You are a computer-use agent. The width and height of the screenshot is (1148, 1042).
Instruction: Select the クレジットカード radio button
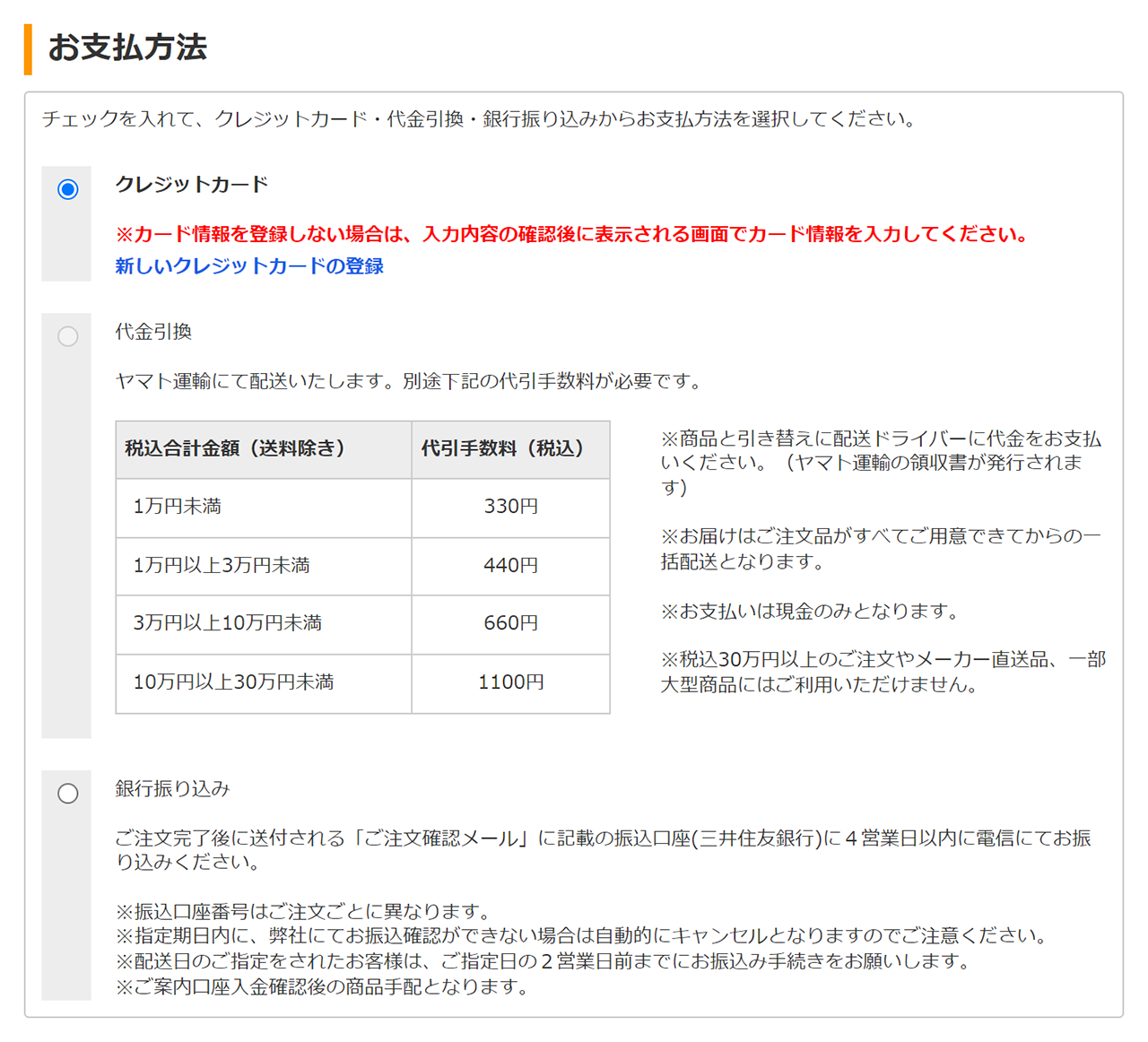[x=67, y=189]
